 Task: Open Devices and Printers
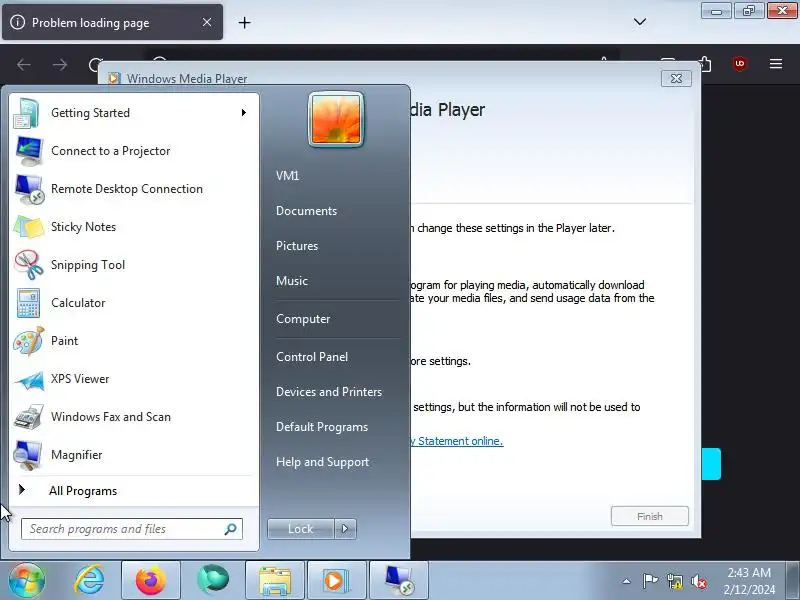coord(329,392)
